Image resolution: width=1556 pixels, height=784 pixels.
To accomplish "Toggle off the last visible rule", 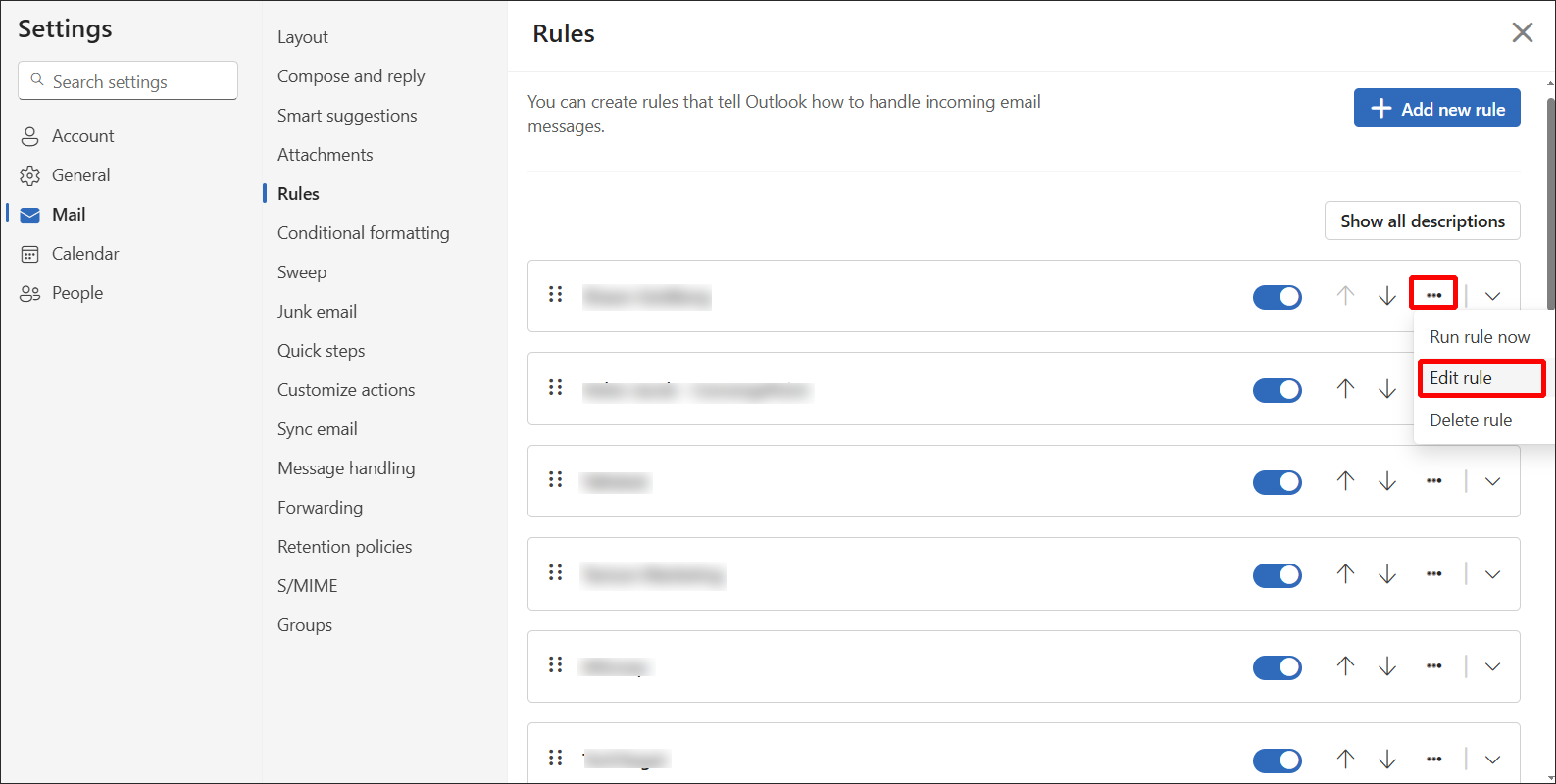I will pos(1277,759).
